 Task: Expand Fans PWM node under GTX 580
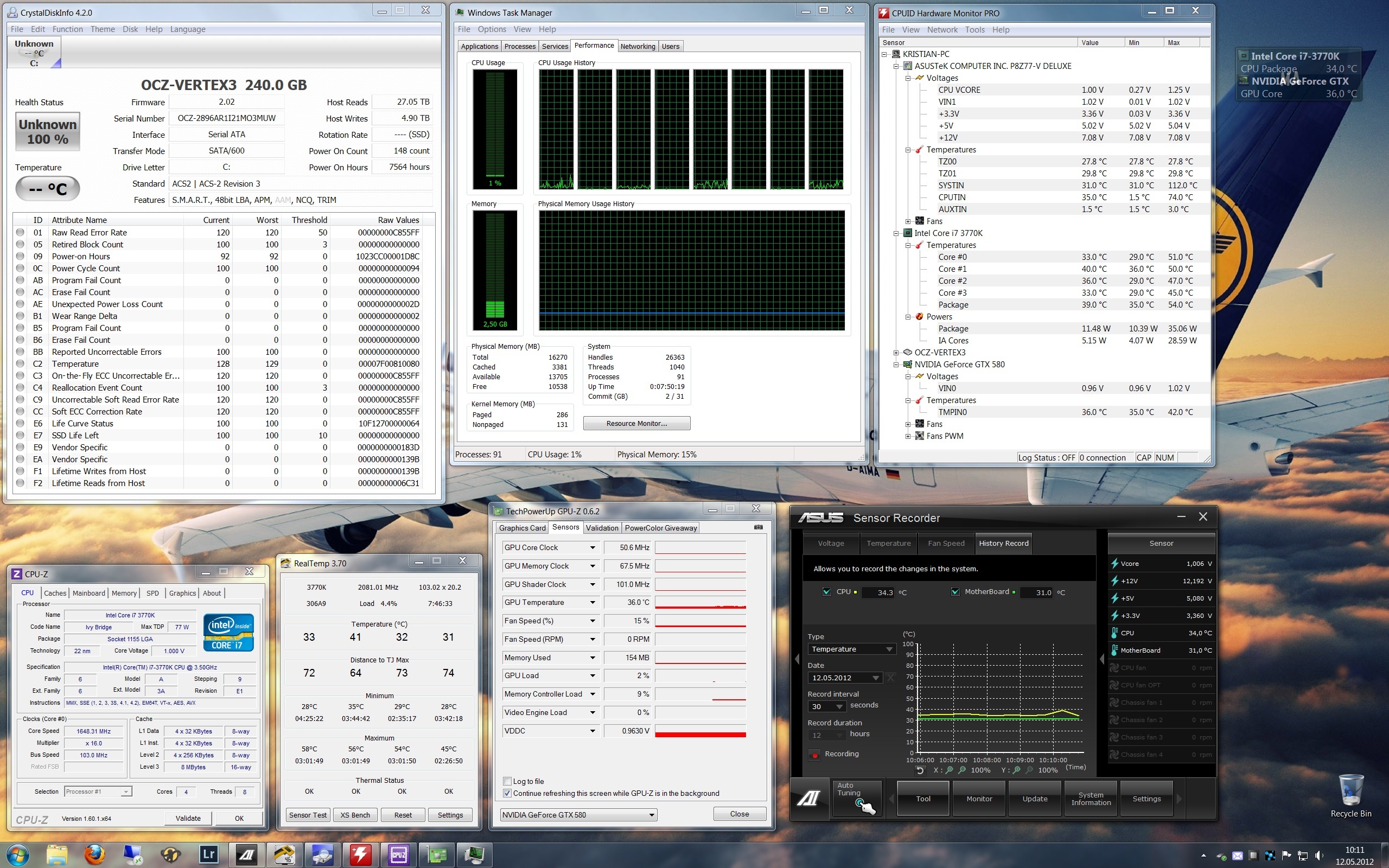click(908, 436)
